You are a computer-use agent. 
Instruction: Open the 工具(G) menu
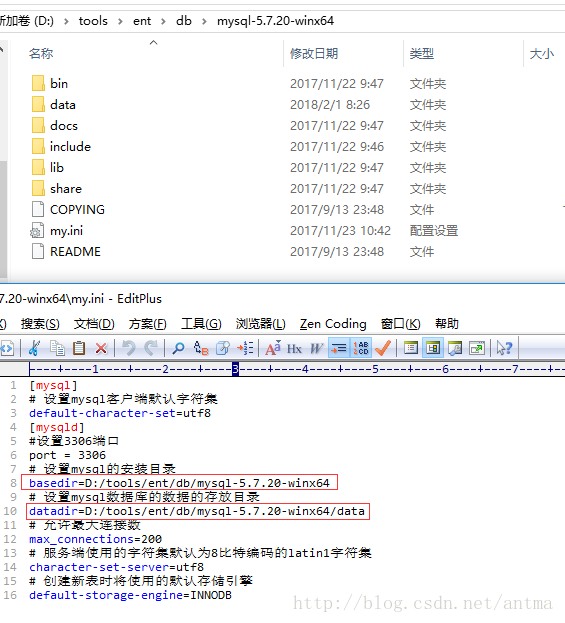tap(201, 324)
